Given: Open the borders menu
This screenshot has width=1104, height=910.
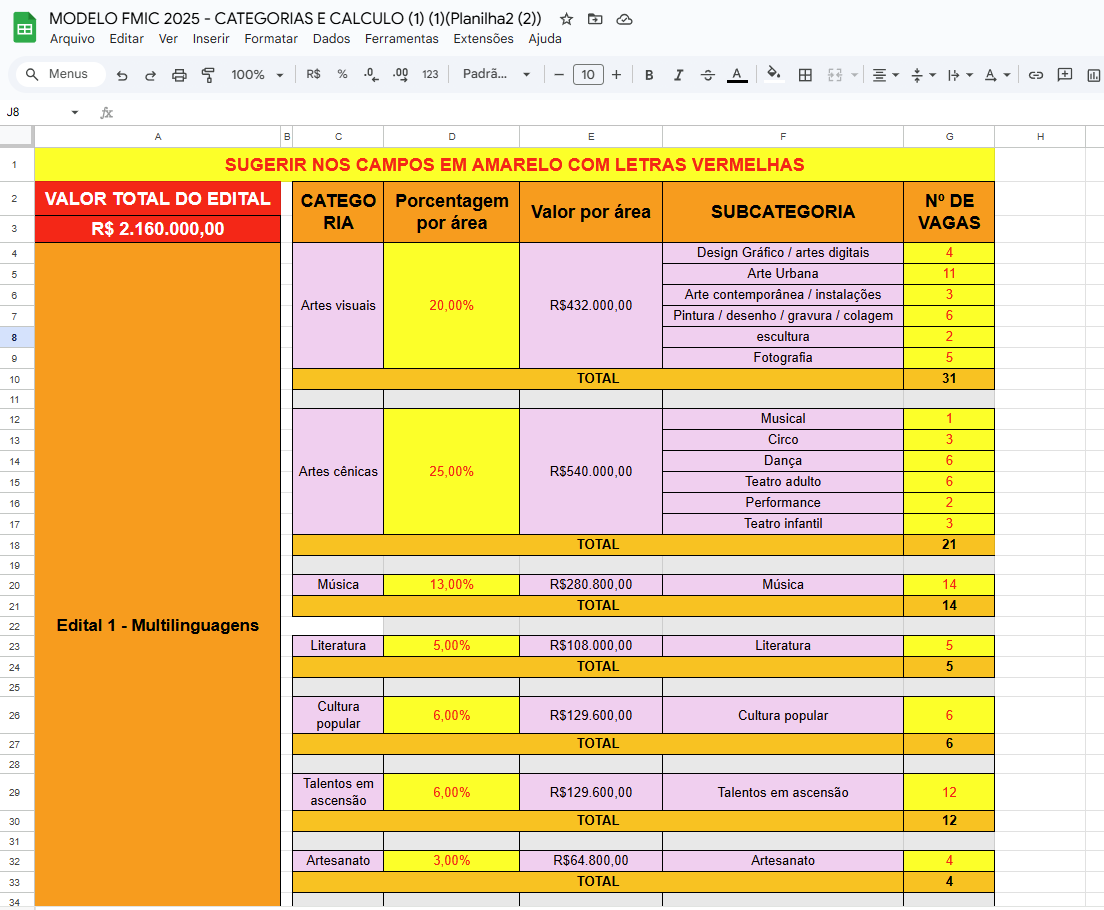Looking at the screenshot, I should tap(805, 75).
